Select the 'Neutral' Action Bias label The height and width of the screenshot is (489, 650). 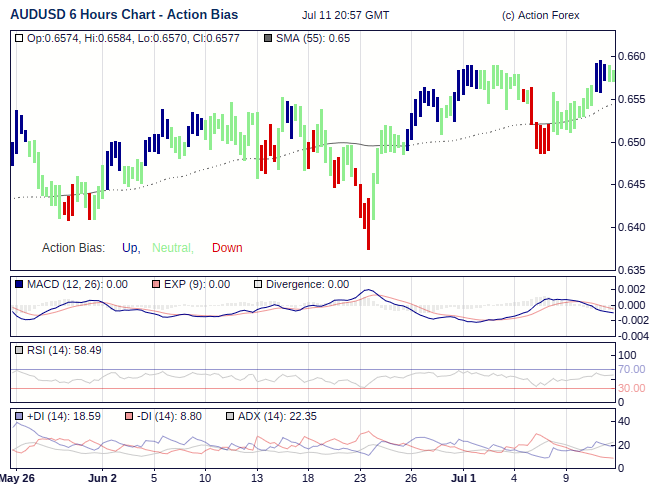[172, 248]
